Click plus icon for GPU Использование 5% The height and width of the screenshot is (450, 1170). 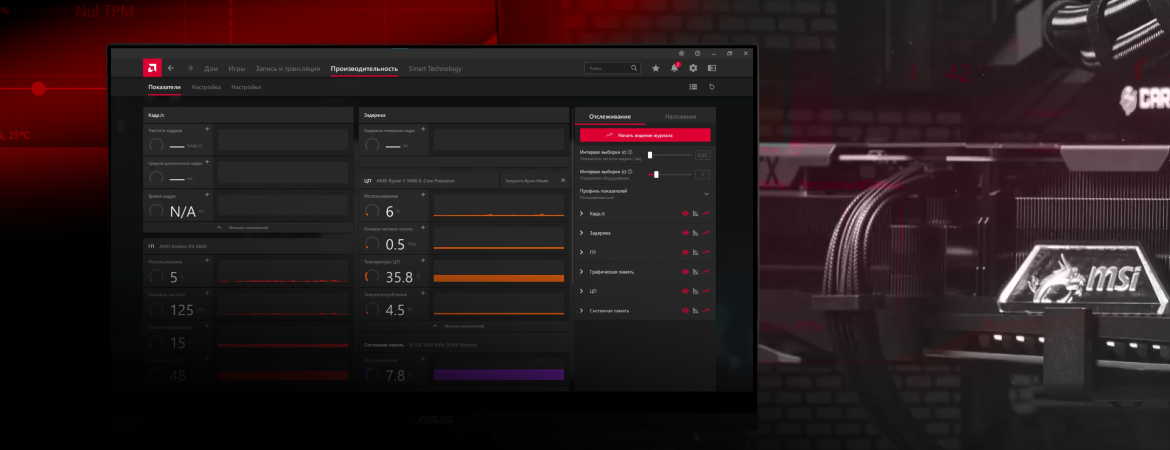coord(207,260)
